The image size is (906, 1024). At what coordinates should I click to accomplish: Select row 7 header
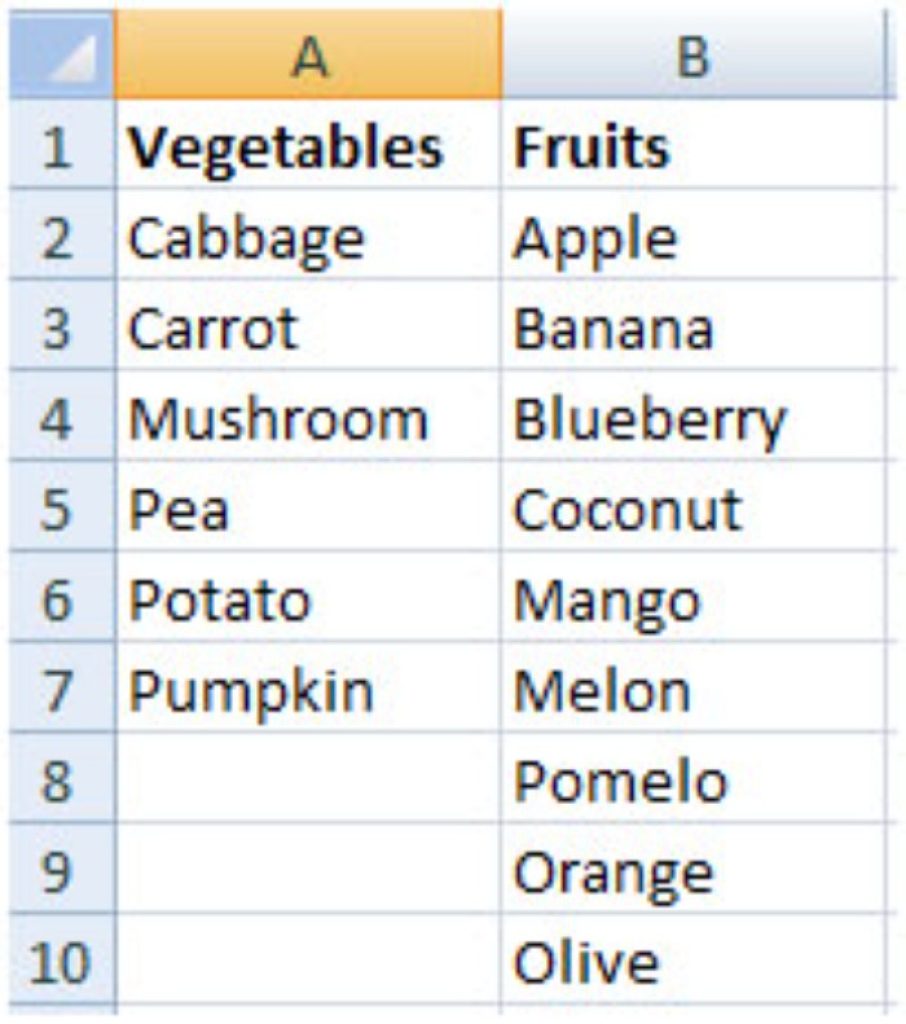[62, 688]
